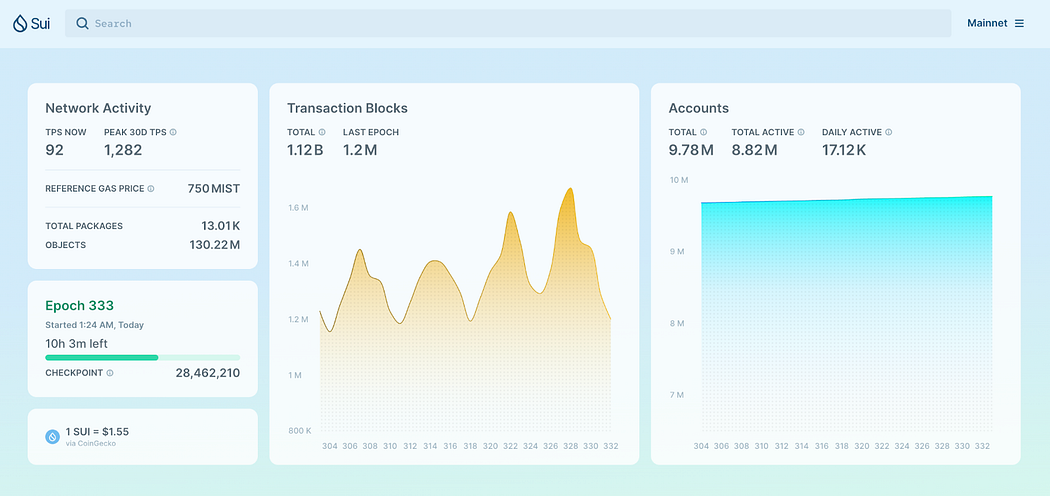The height and width of the screenshot is (496, 1050).
Task: Click info icon next to Checkpoint
Action: point(110,373)
